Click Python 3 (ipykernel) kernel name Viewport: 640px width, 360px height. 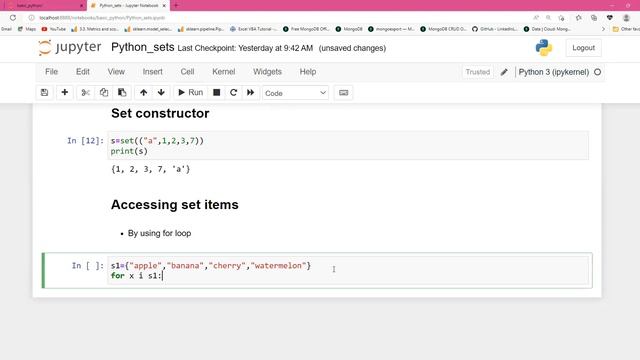(x=553, y=72)
